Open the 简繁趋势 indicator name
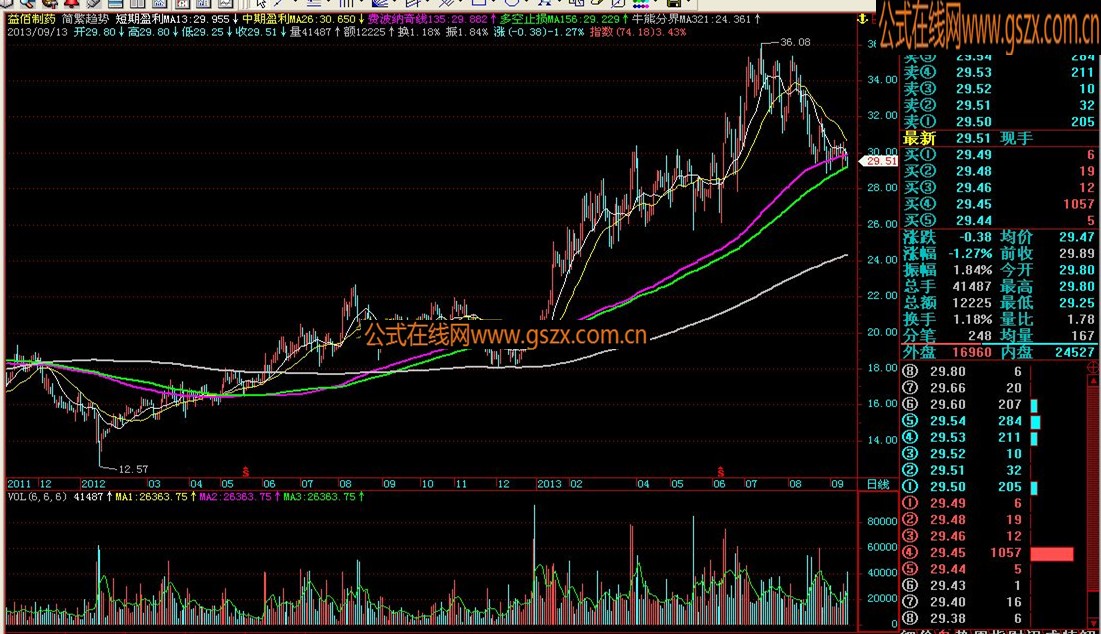 pyautogui.click(x=85, y=19)
